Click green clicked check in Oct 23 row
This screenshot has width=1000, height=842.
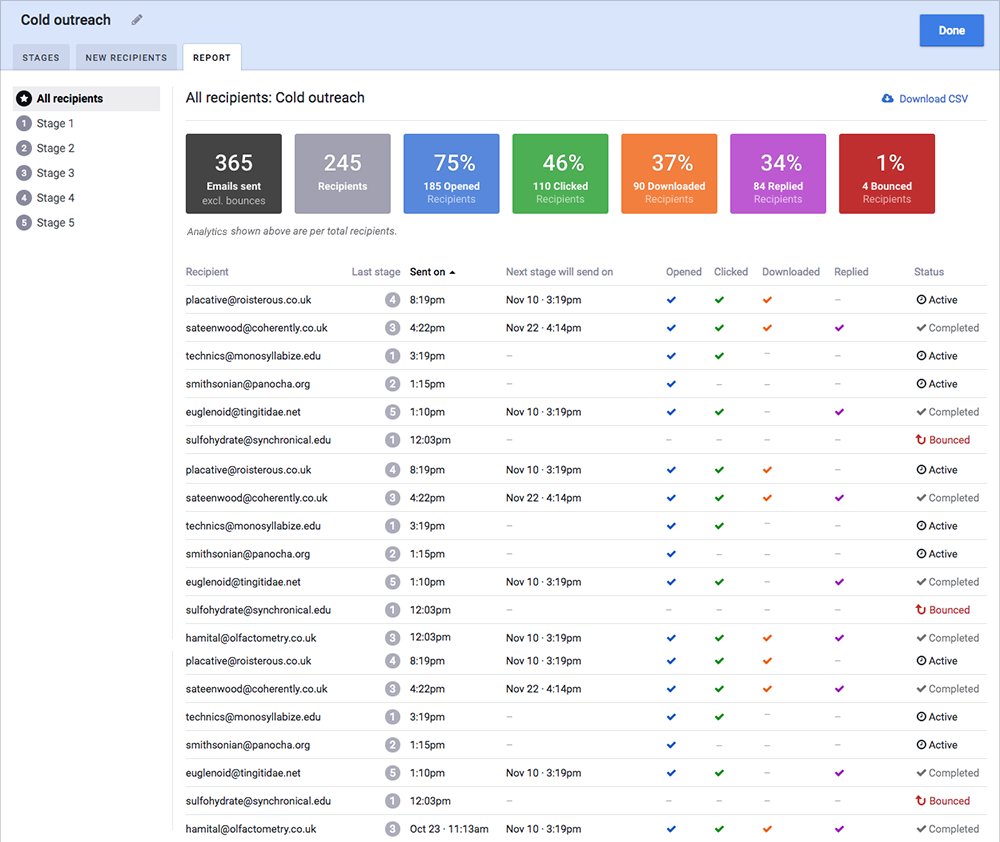(719, 829)
